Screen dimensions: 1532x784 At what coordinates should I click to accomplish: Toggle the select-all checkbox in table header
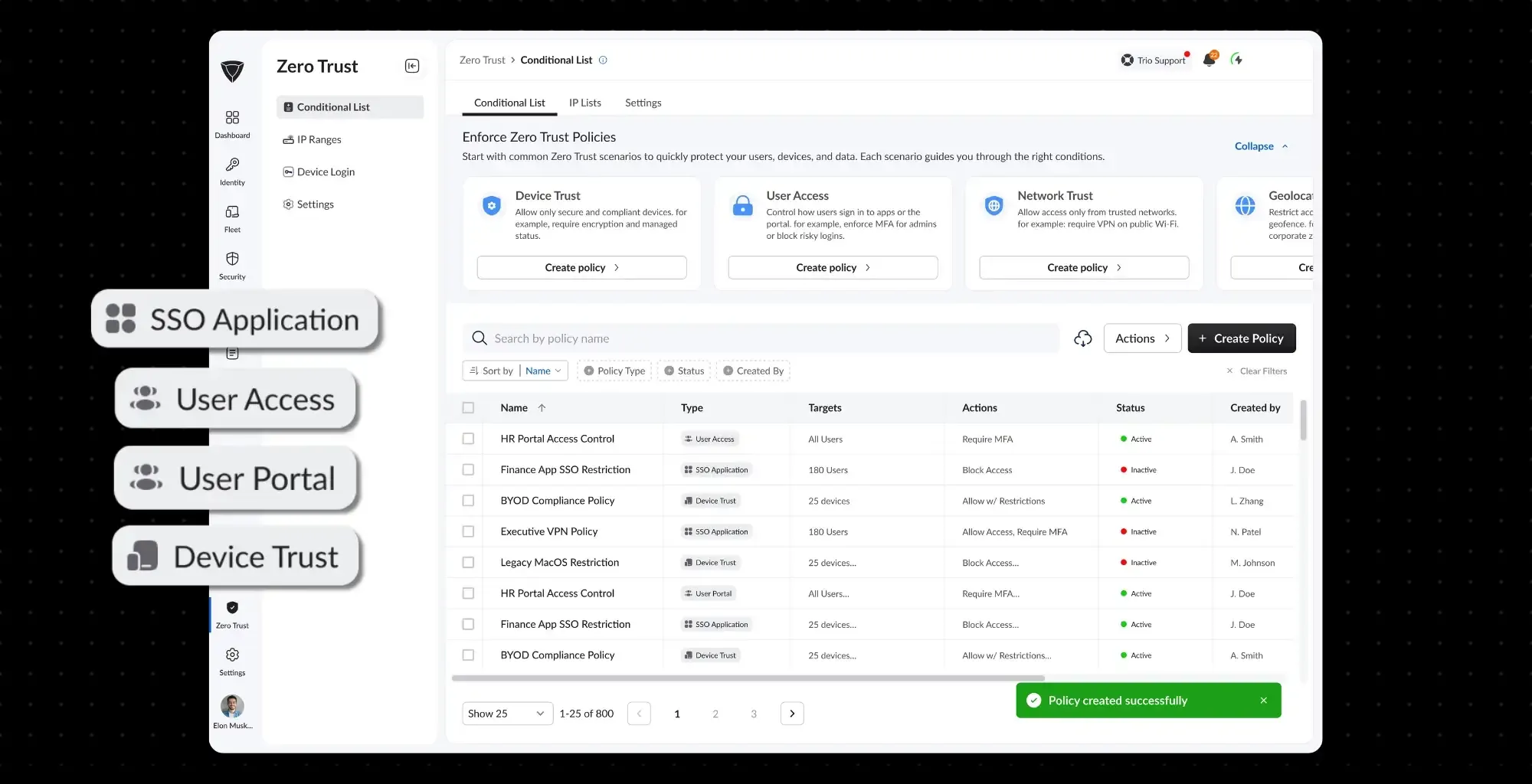coord(468,408)
